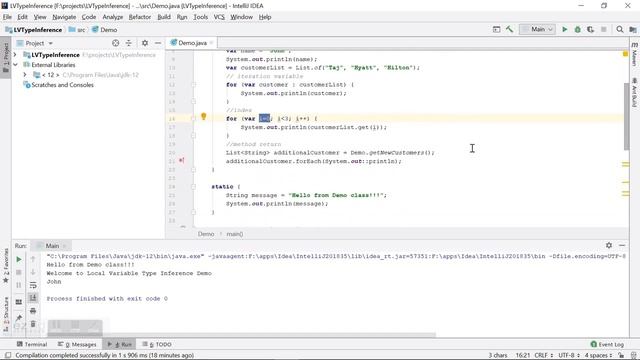Viewport: 640px width, 360px height.
Task: Collapse the External Libraries node
Action: (x=15, y=65)
